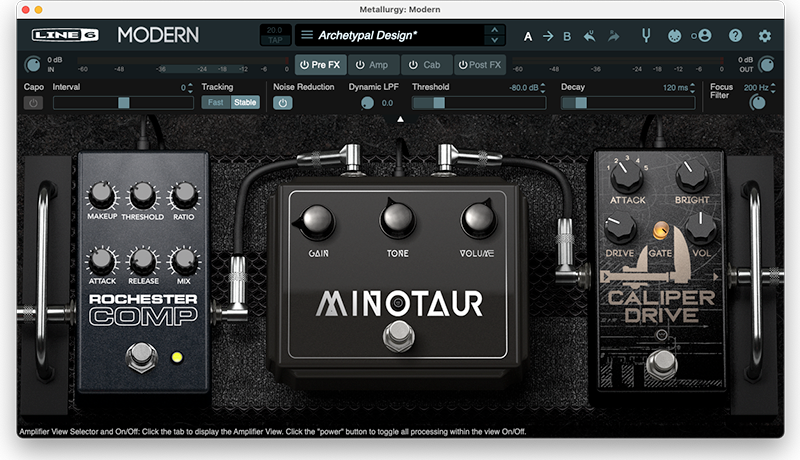Set Tracking to Fast

(x=216, y=103)
